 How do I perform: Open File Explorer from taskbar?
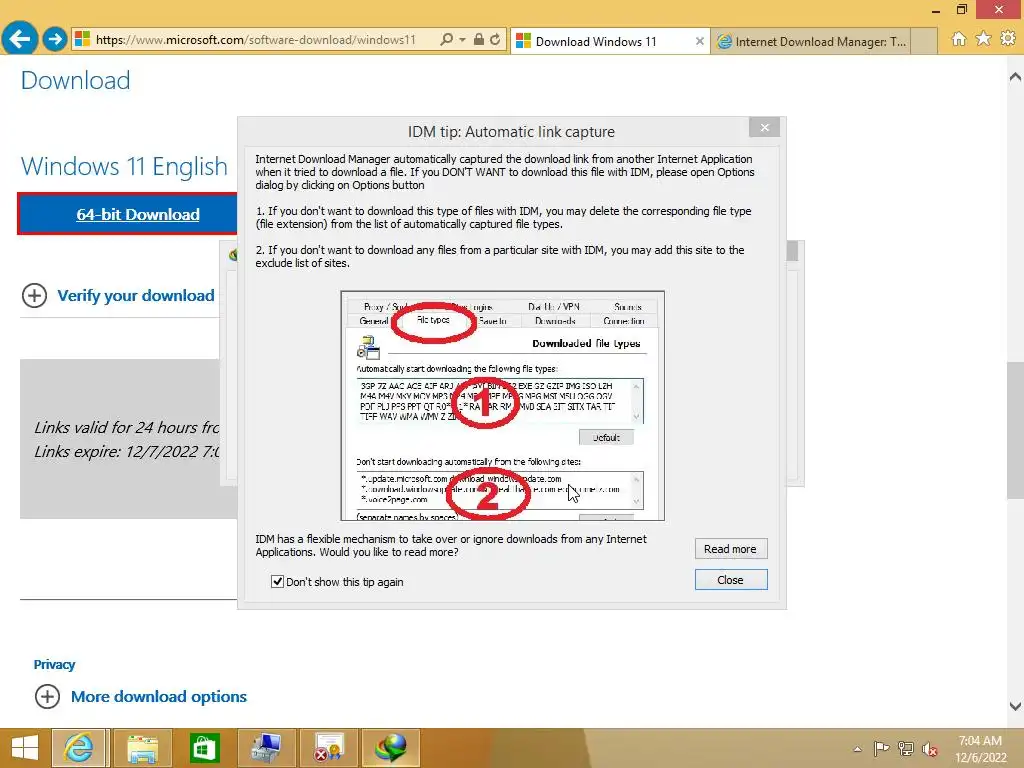point(142,748)
